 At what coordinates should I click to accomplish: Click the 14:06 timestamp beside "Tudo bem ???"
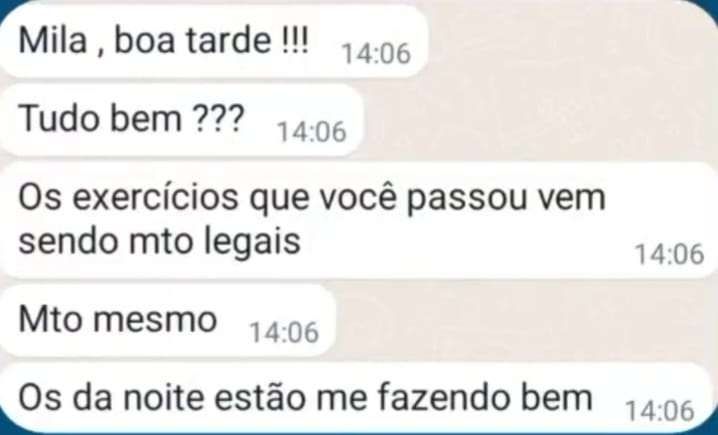(x=312, y=132)
